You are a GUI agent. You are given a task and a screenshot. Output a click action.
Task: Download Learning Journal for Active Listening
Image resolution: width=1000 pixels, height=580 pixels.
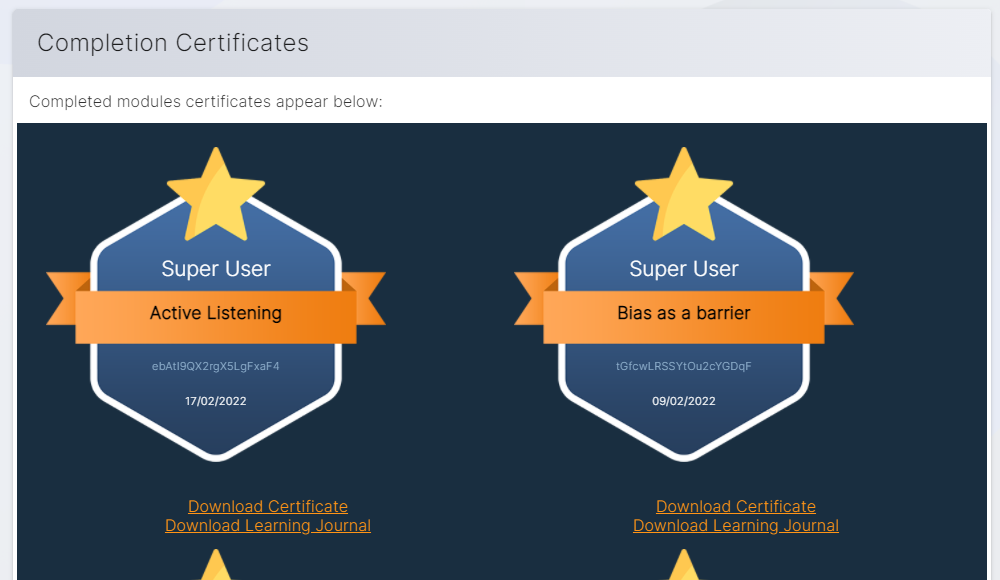tap(268, 526)
